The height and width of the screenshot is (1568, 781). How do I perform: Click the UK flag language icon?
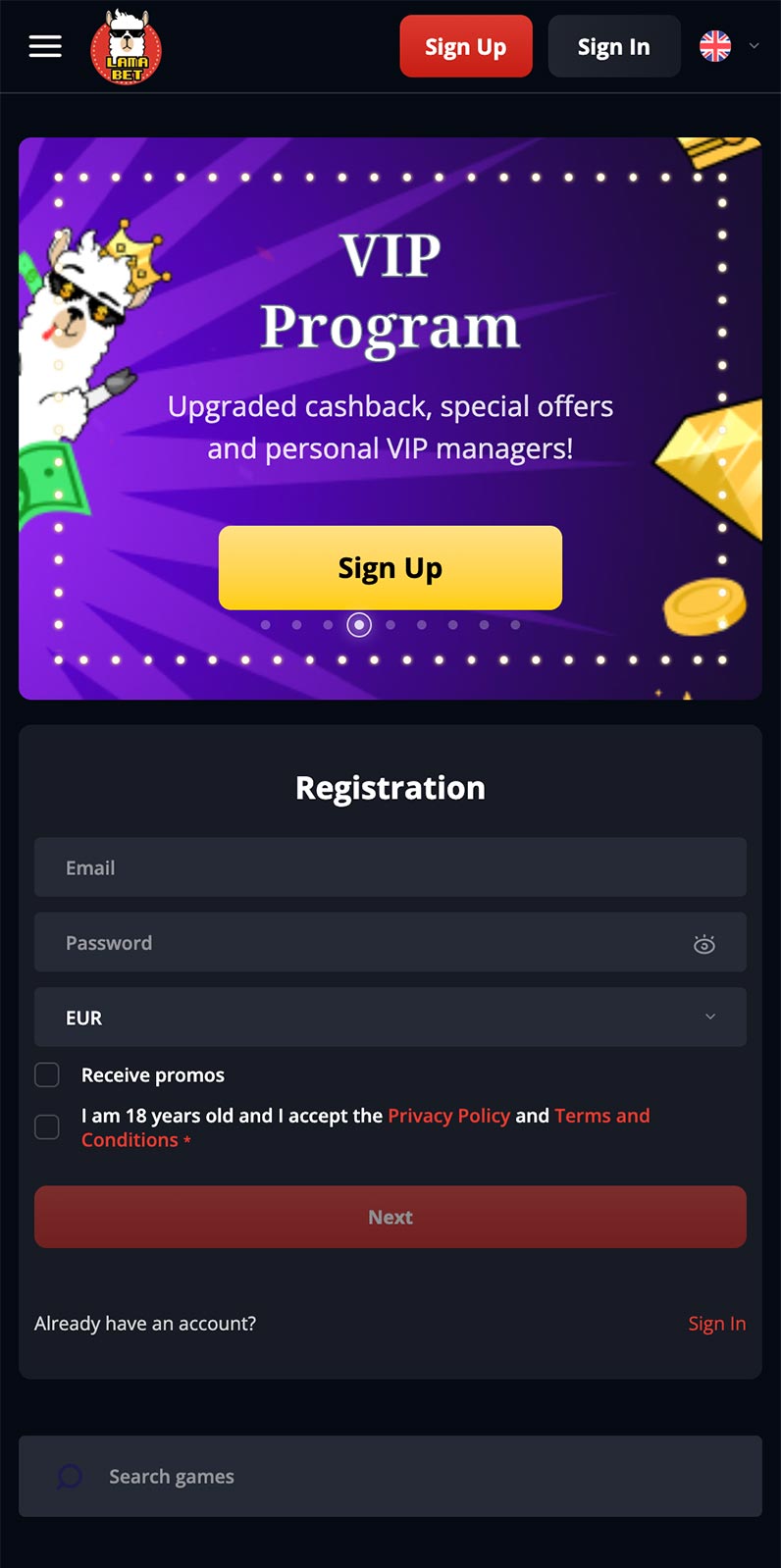(715, 46)
